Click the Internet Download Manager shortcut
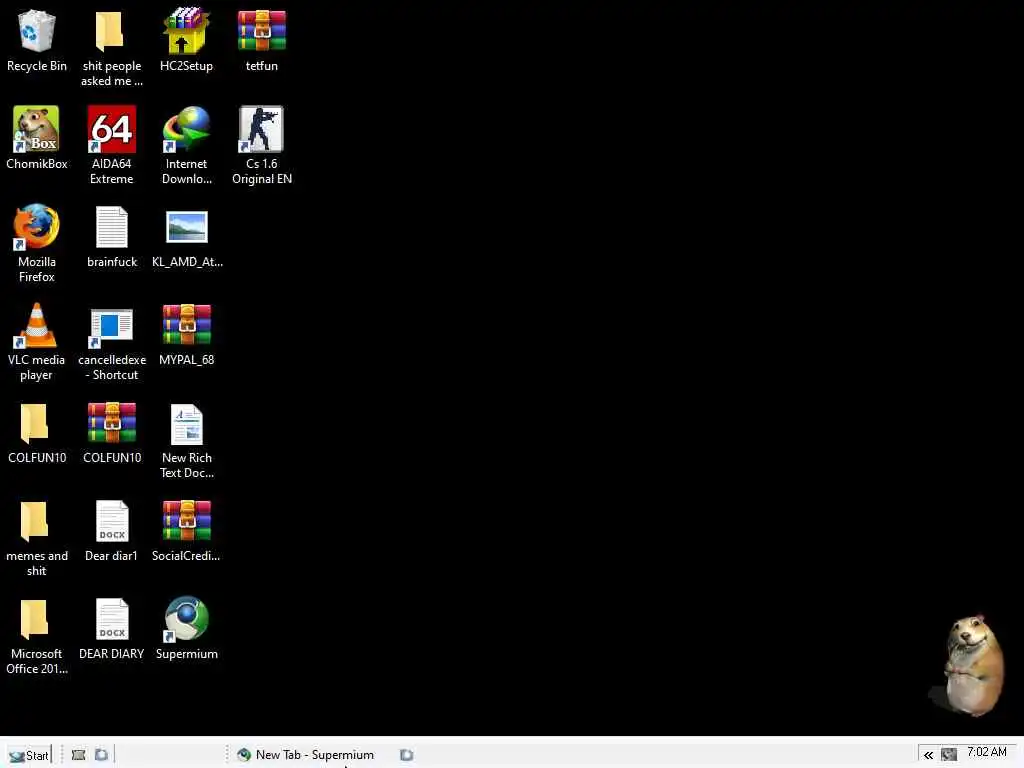This screenshot has height=768, width=1024. [186, 129]
